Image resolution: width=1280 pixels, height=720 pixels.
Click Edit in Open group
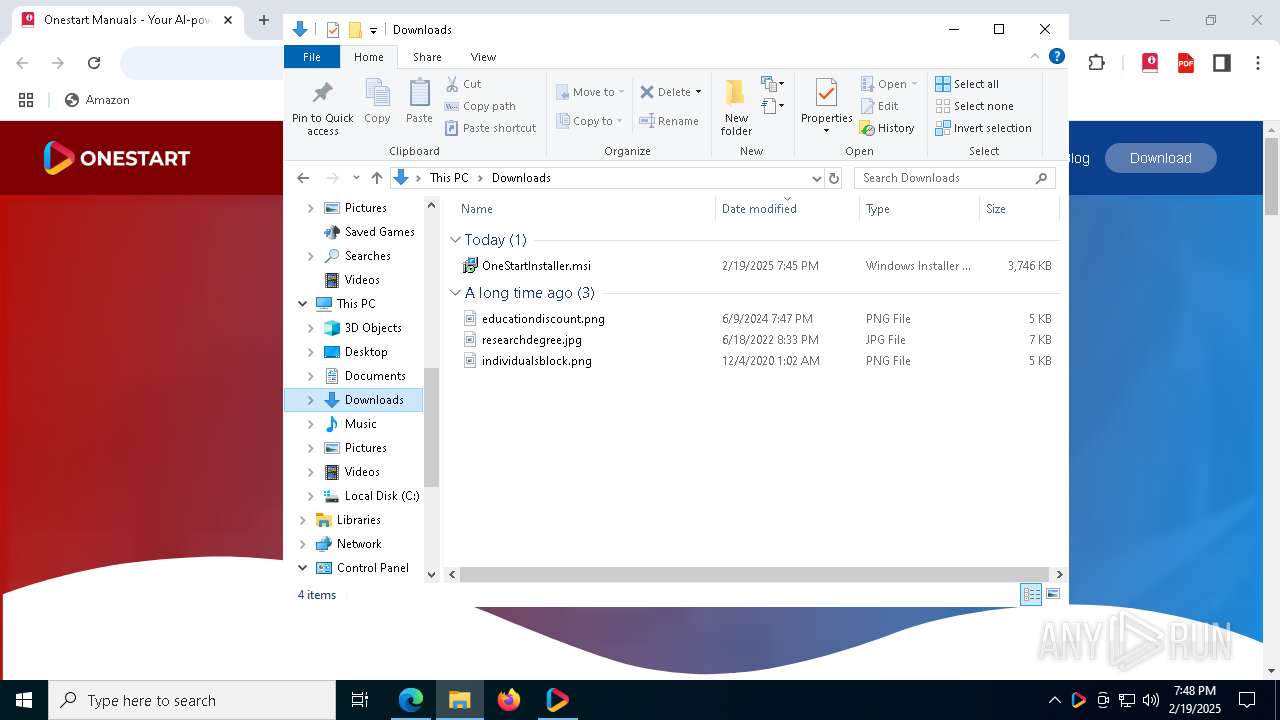880,106
